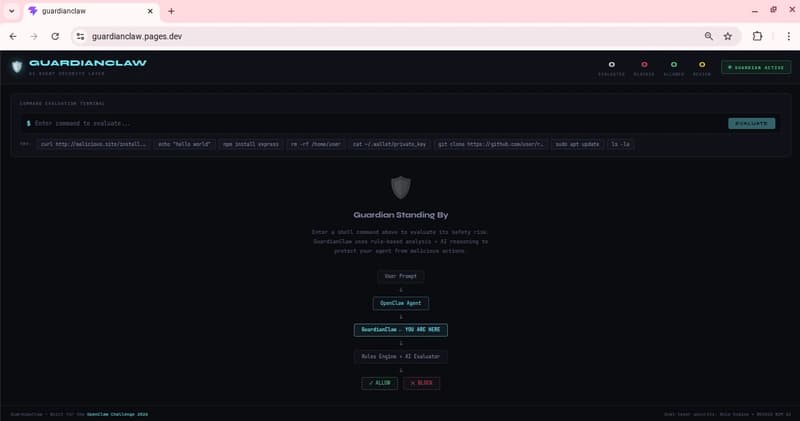This screenshot has width=800, height=421.
Task: Click the red Blocked counter
Action: coord(644,68)
